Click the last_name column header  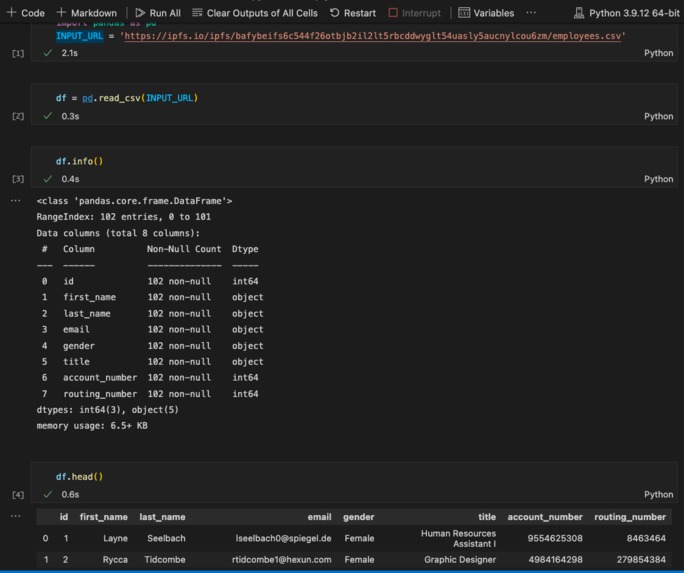click(162, 517)
